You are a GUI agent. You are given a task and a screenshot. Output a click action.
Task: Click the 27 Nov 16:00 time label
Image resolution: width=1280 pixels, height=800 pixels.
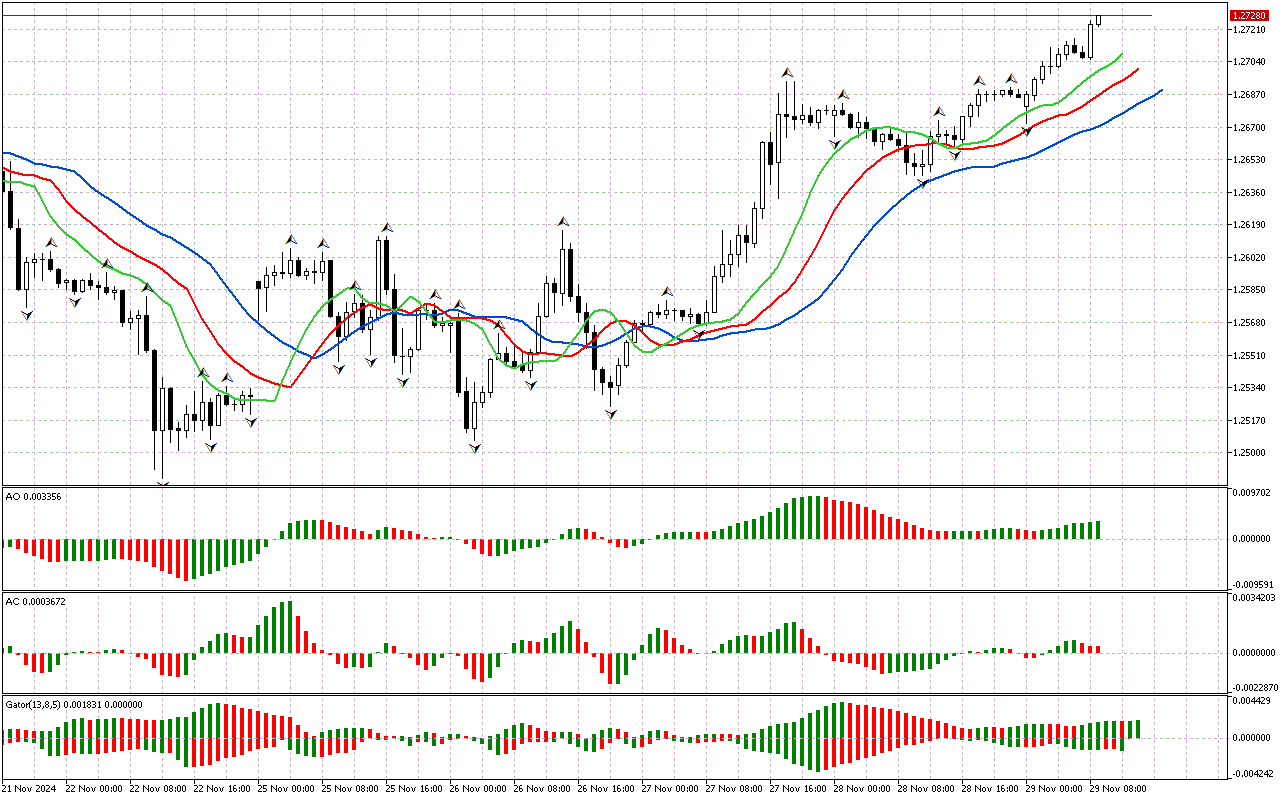pos(798,788)
